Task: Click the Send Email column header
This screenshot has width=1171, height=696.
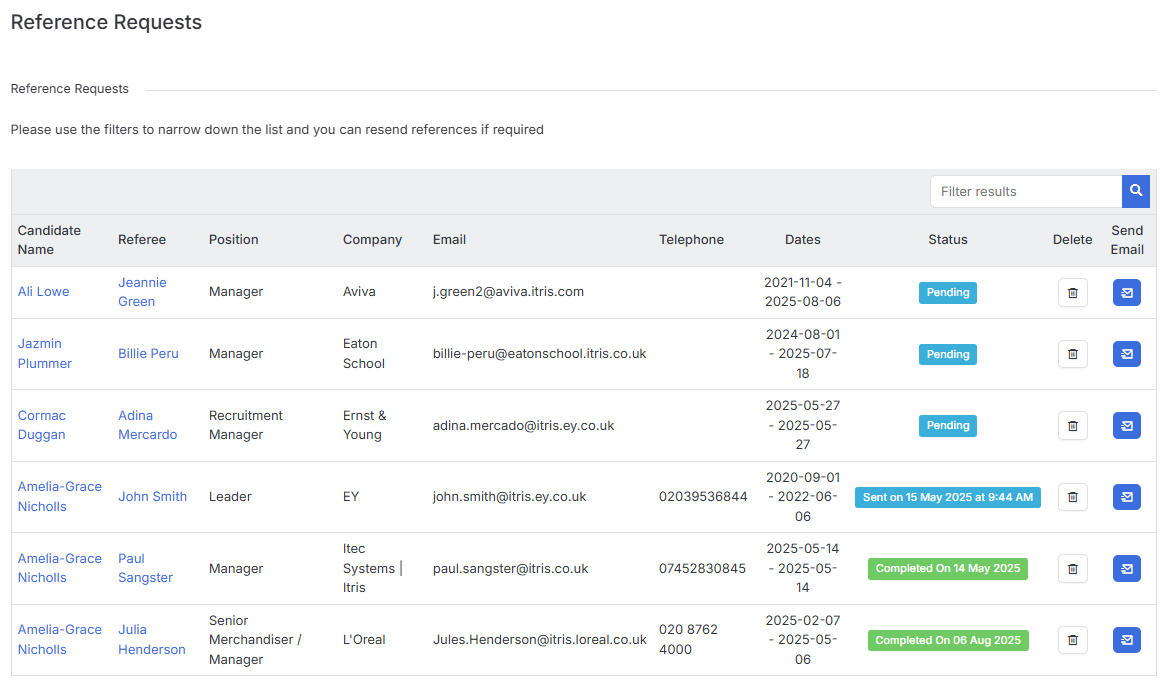Action: tap(1127, 240)
